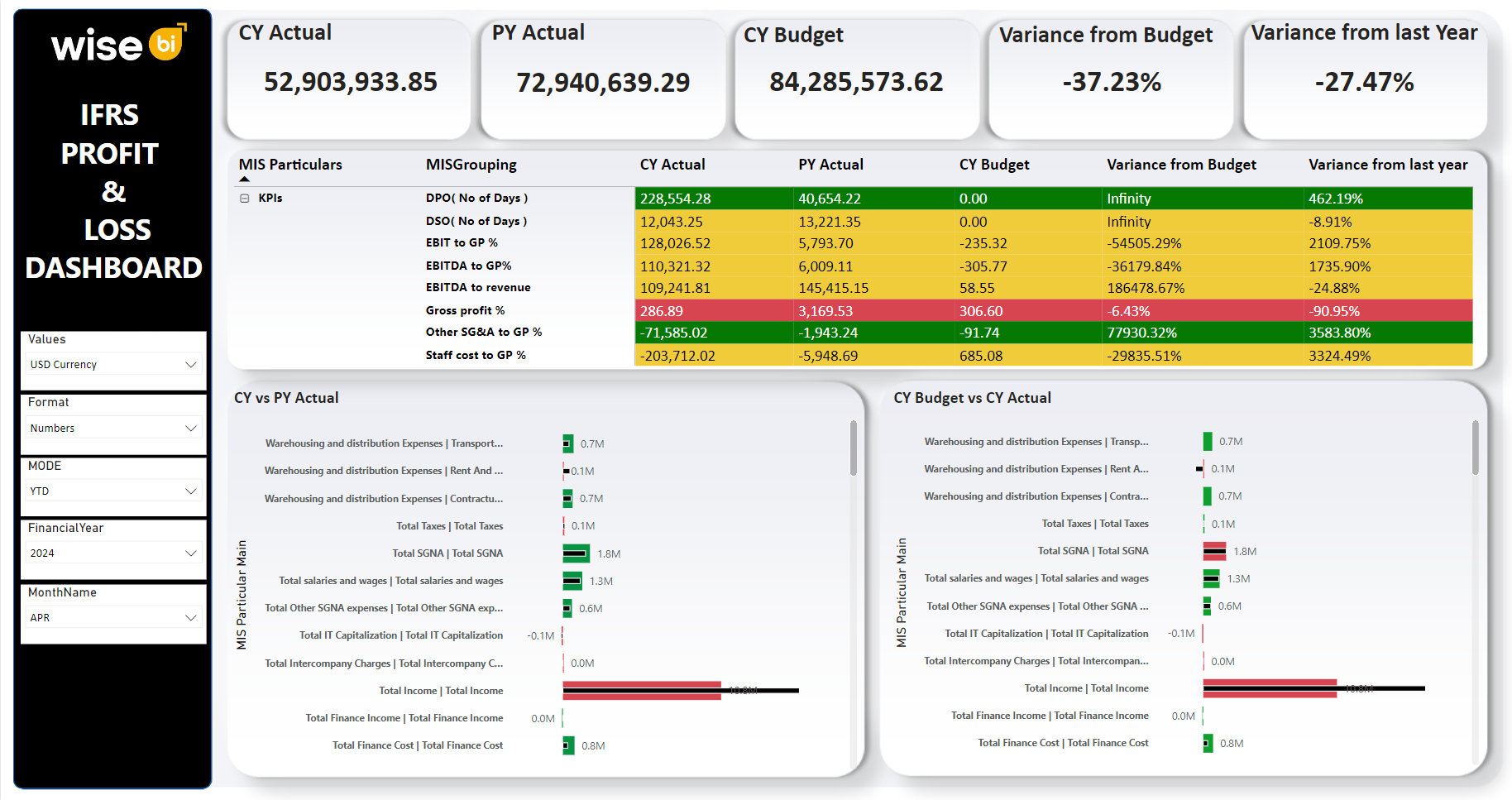Select the Variance from last Year card -27.47%
This screenshot has width=1512, height=800.
point(1364,82)
